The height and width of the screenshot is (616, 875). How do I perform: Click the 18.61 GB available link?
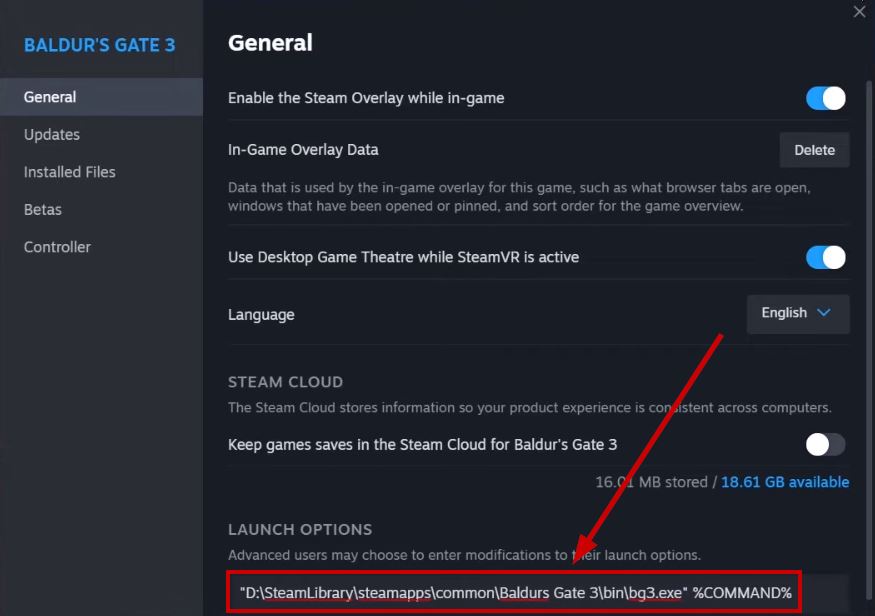coord(785,482)
